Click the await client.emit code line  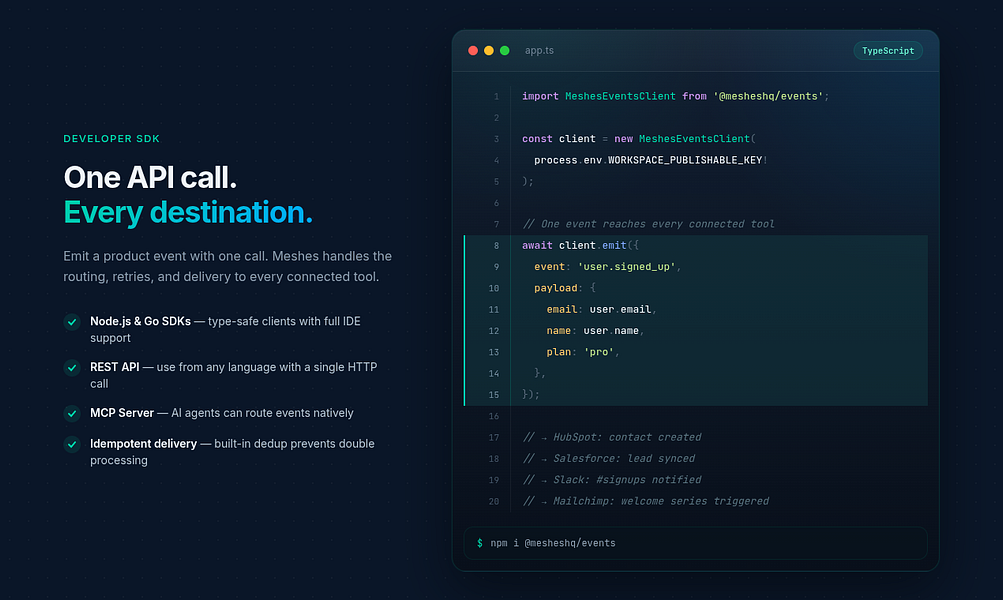[580, 245]
